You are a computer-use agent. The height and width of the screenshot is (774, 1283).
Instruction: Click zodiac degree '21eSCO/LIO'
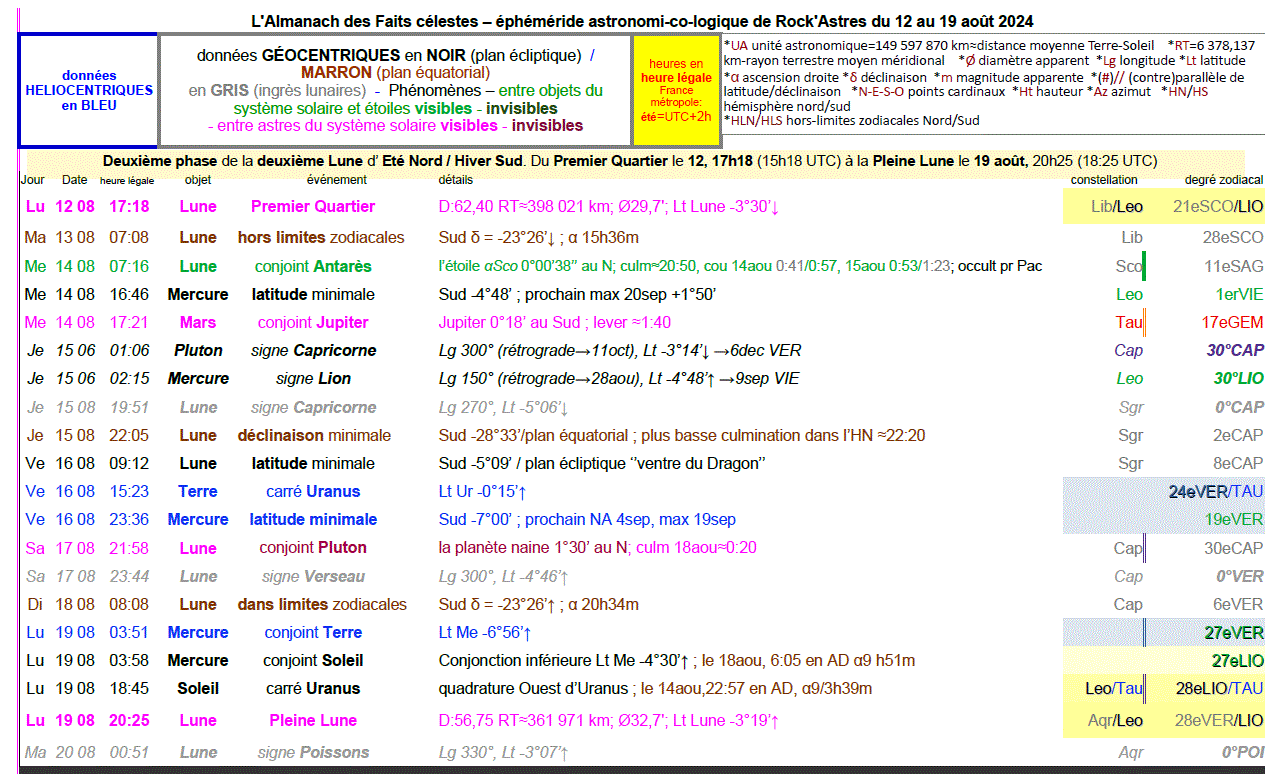click(x=1218, y=206)
